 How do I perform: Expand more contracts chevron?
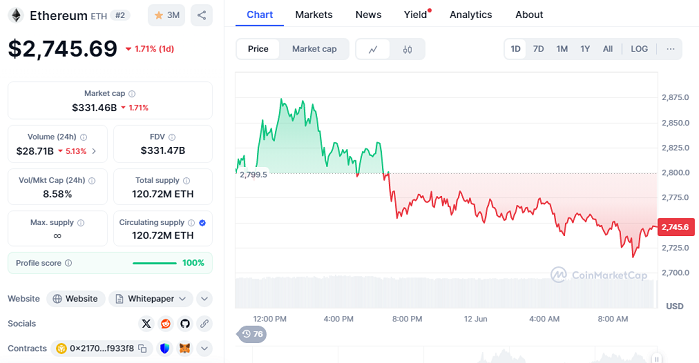pos(204,348)
